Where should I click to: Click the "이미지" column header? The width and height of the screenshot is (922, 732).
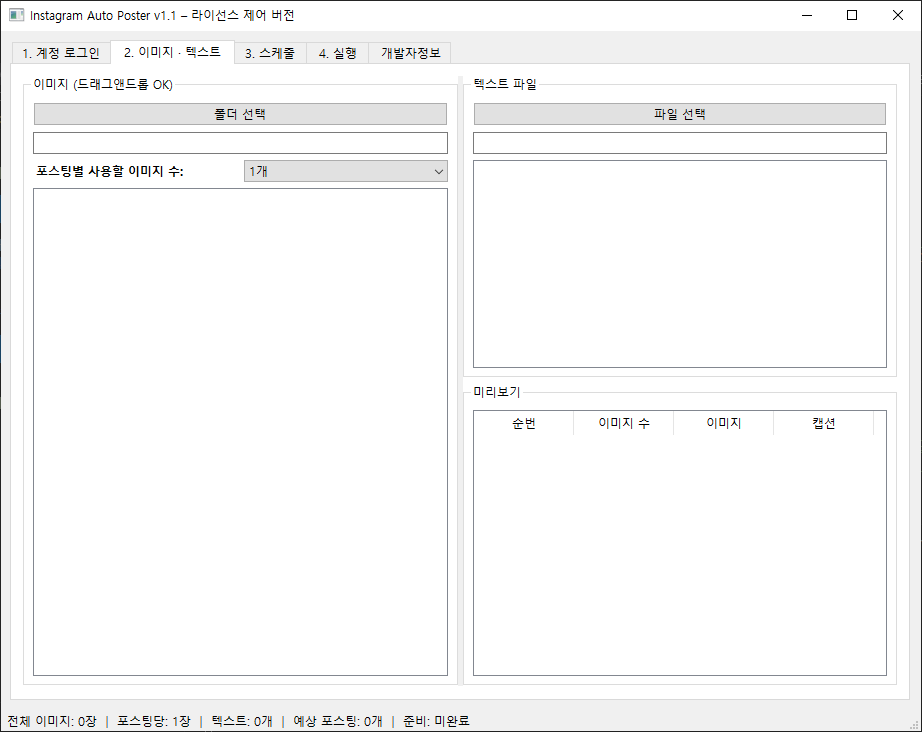(723, 422)
